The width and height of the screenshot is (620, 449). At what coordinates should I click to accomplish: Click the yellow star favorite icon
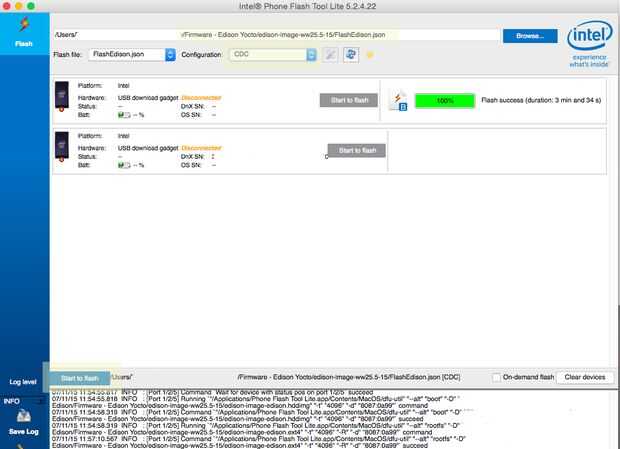pos(370,55)
